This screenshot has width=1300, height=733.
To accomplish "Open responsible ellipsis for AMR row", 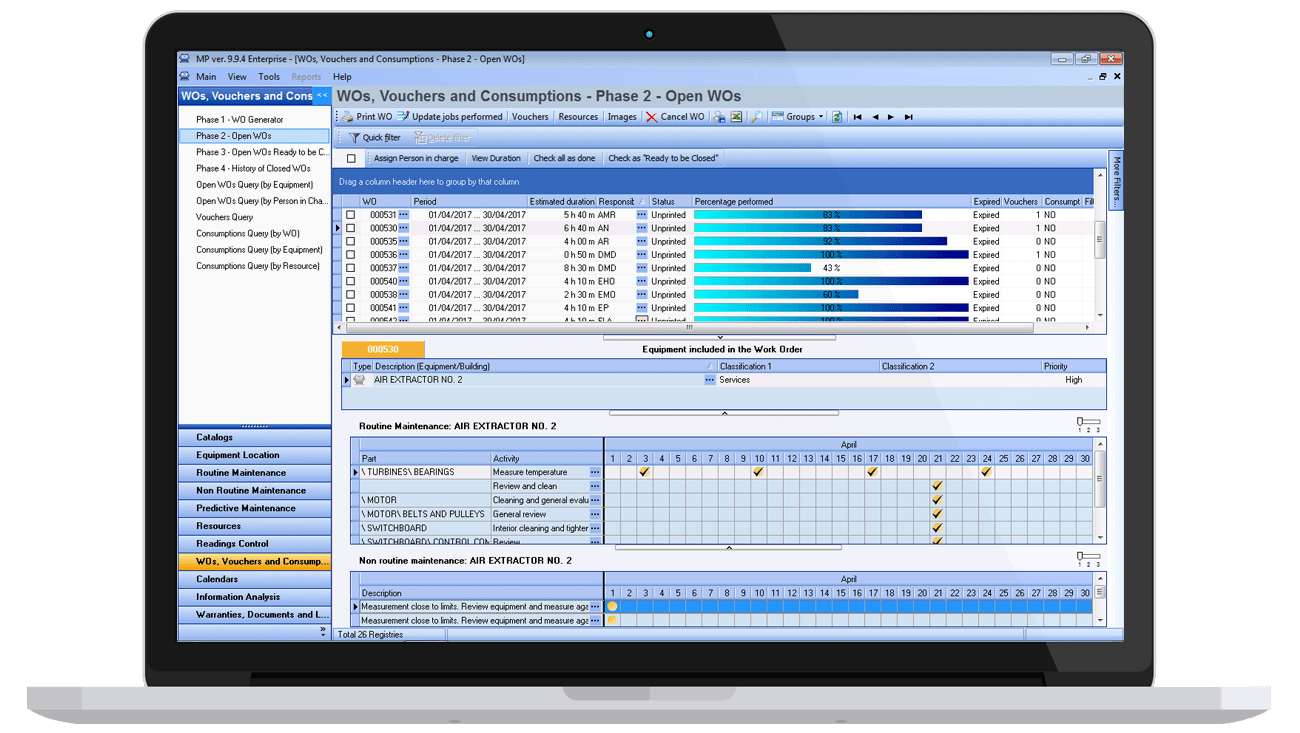I will click(641, 215).
